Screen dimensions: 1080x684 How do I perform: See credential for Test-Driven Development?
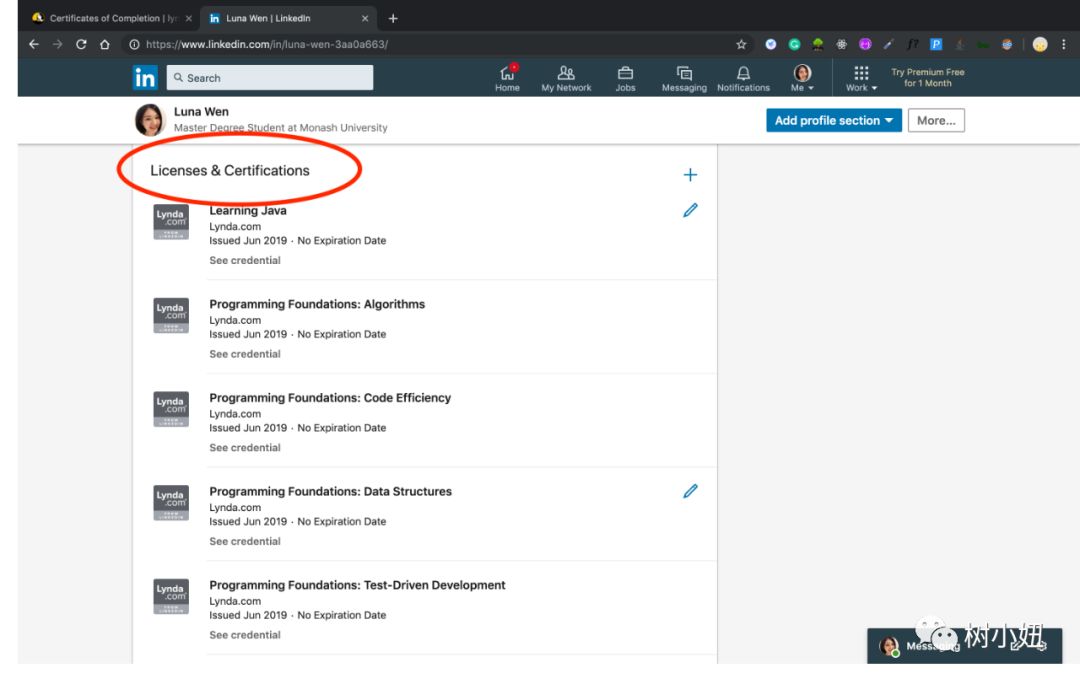[x=245, y=635]
